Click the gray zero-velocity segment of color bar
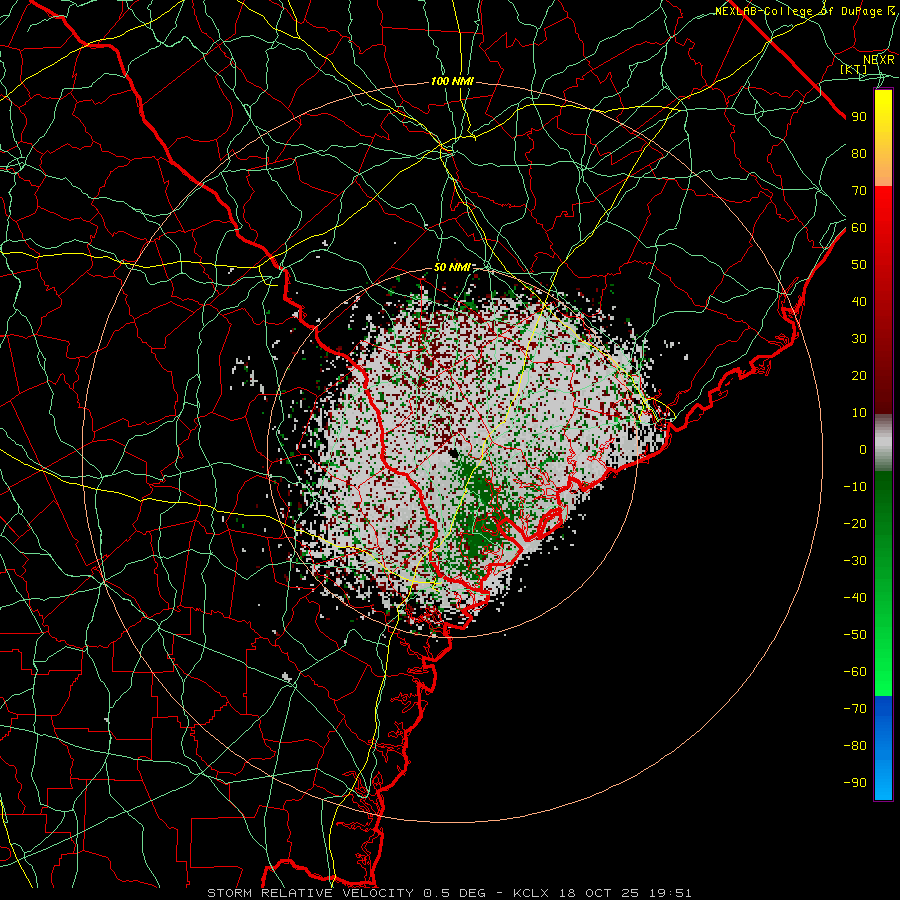 [x=883, y=443]
